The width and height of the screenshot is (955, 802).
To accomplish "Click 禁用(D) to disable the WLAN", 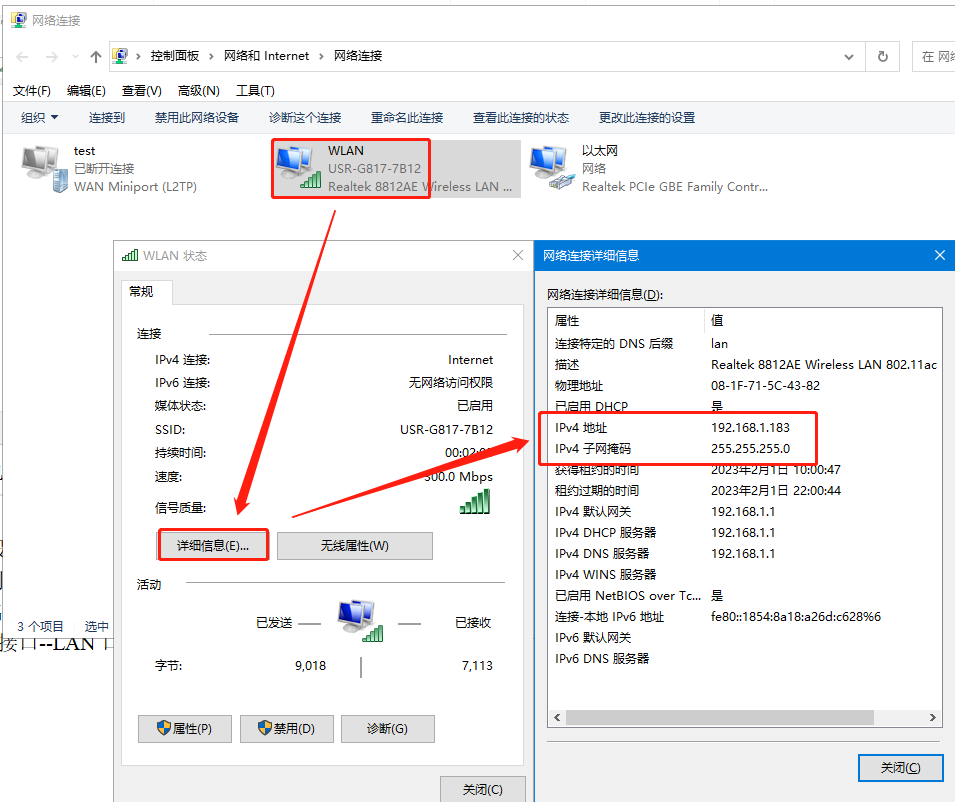I will 286,728.
